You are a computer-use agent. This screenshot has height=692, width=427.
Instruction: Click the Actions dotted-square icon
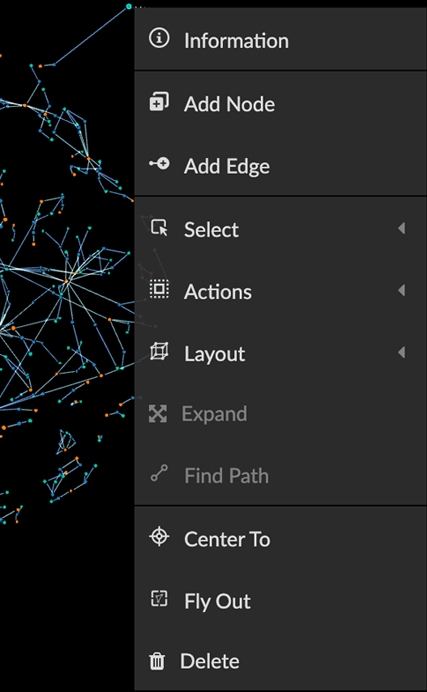coord(159,289)
